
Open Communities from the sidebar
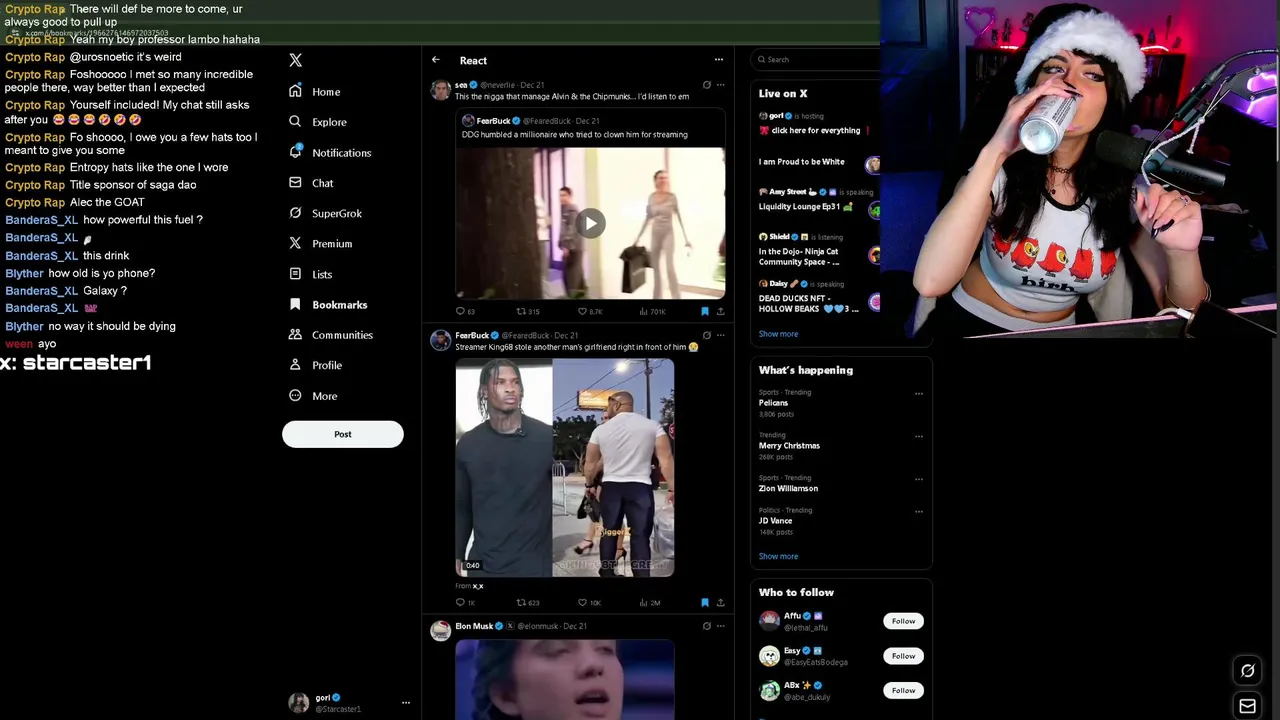(x=331, y=335)
